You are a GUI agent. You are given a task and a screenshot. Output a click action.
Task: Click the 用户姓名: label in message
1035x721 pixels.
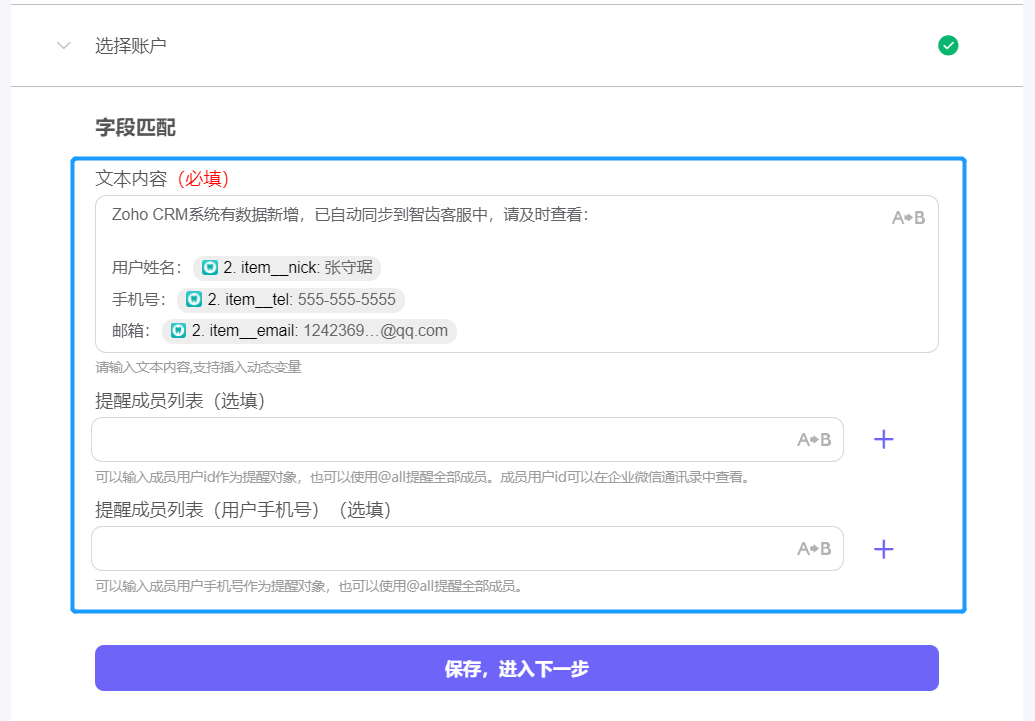click(x=147, y=267)
